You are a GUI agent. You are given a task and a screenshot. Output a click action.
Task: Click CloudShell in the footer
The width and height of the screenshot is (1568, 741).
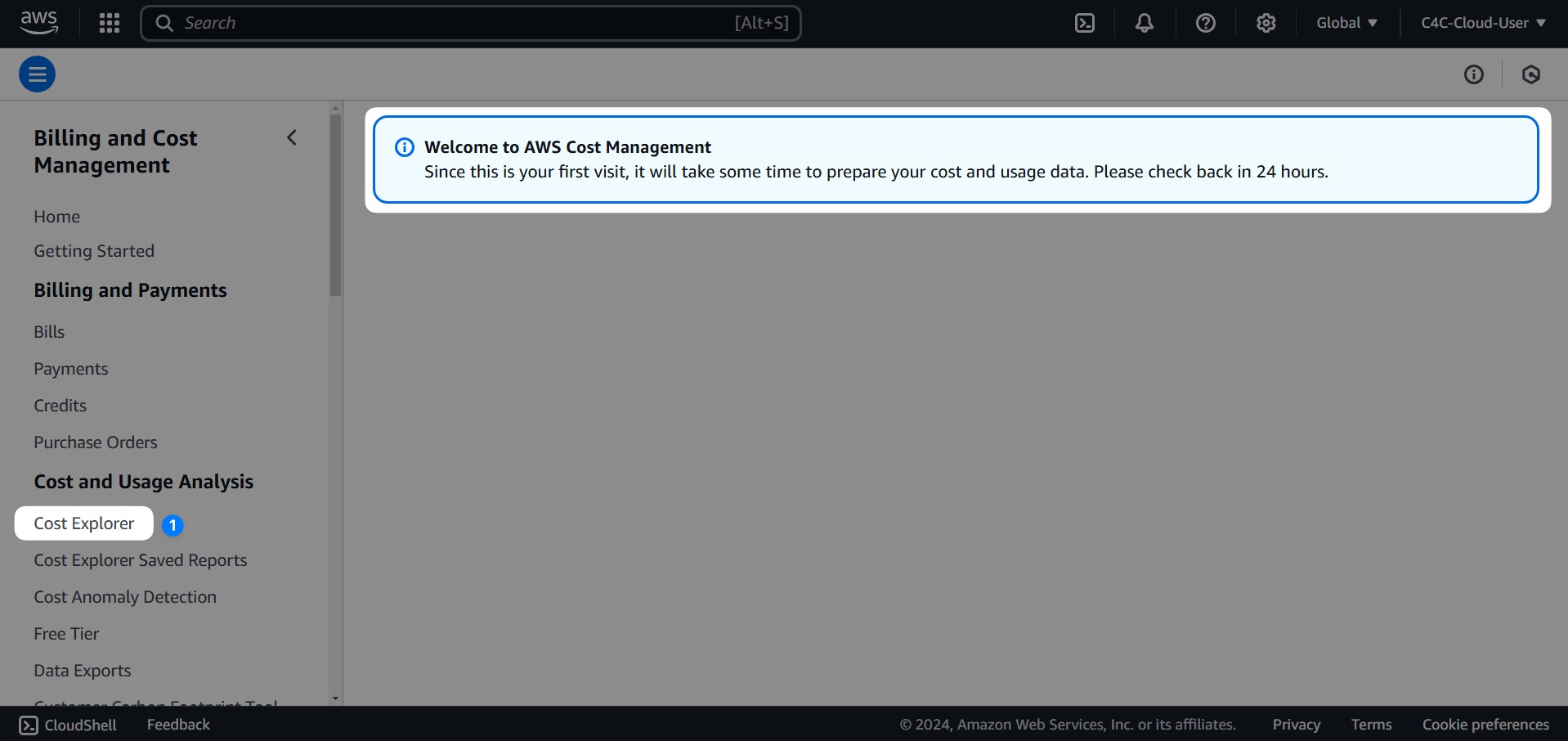(68, 725)
